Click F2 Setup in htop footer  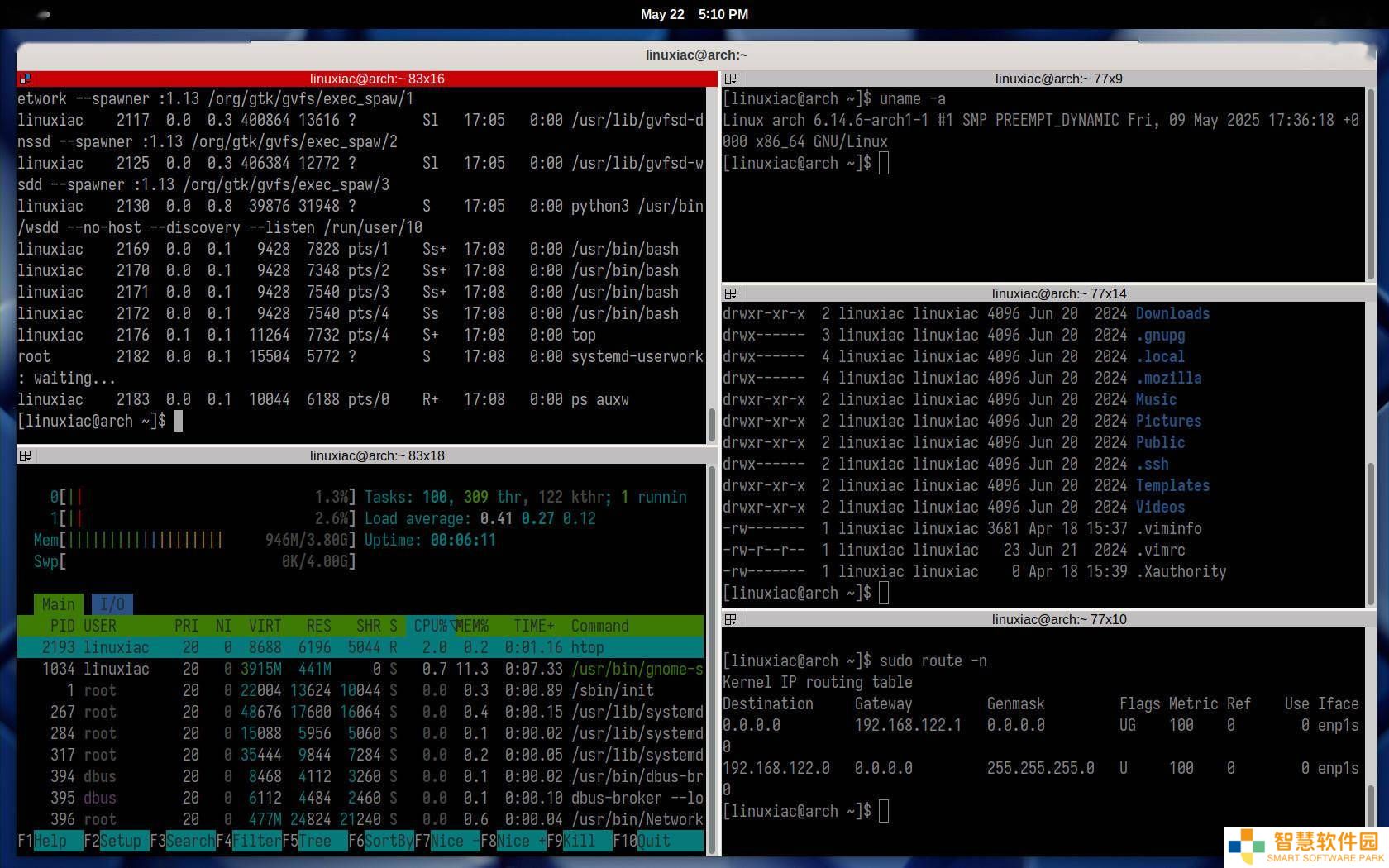[117, 841]
